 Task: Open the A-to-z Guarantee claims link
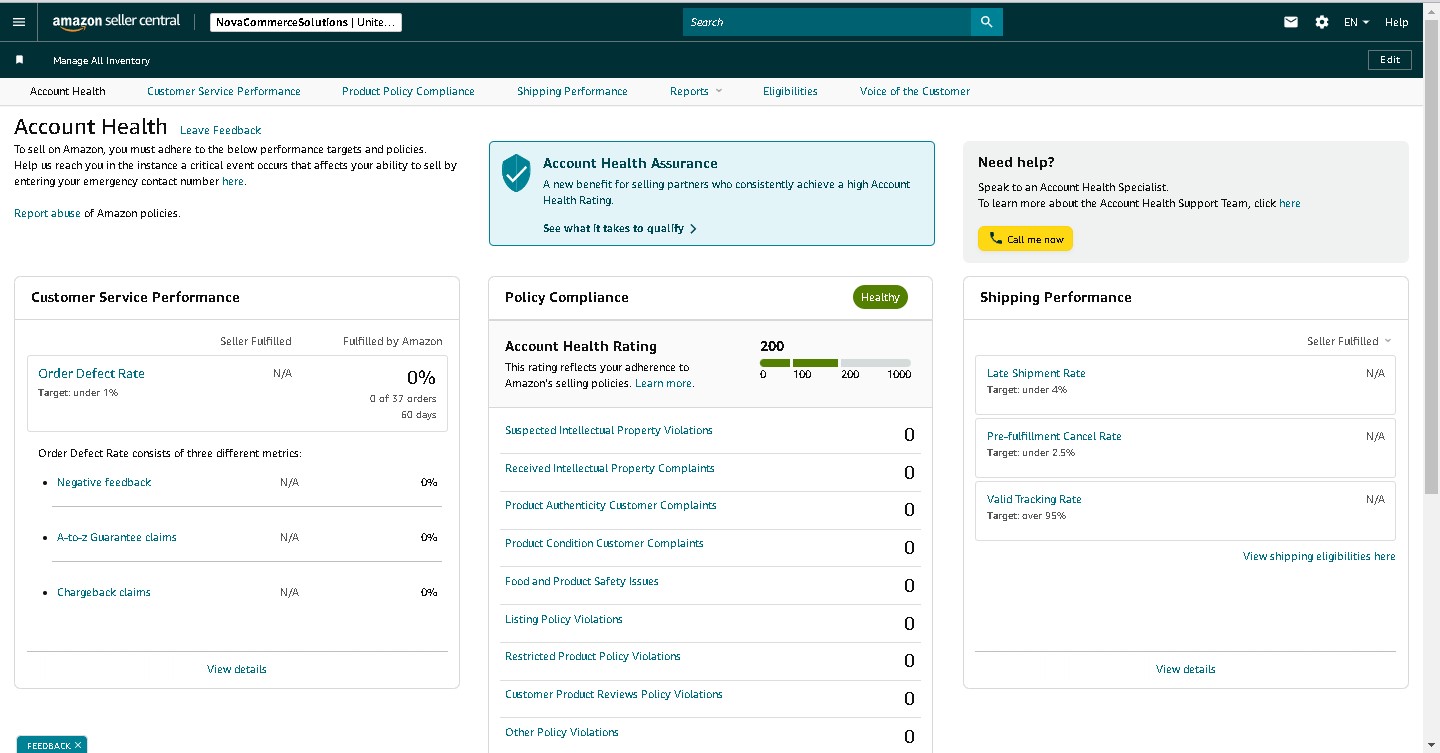[117, 537]
